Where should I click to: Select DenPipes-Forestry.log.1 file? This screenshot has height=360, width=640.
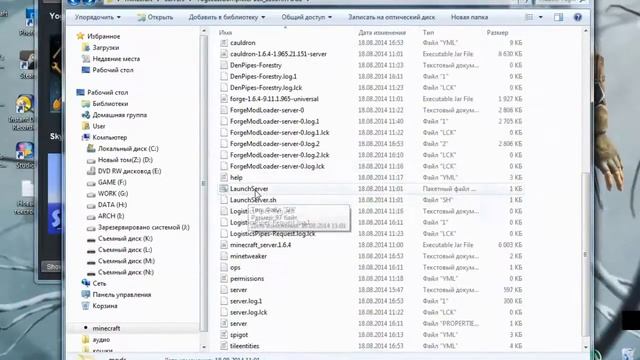(263, 76)
